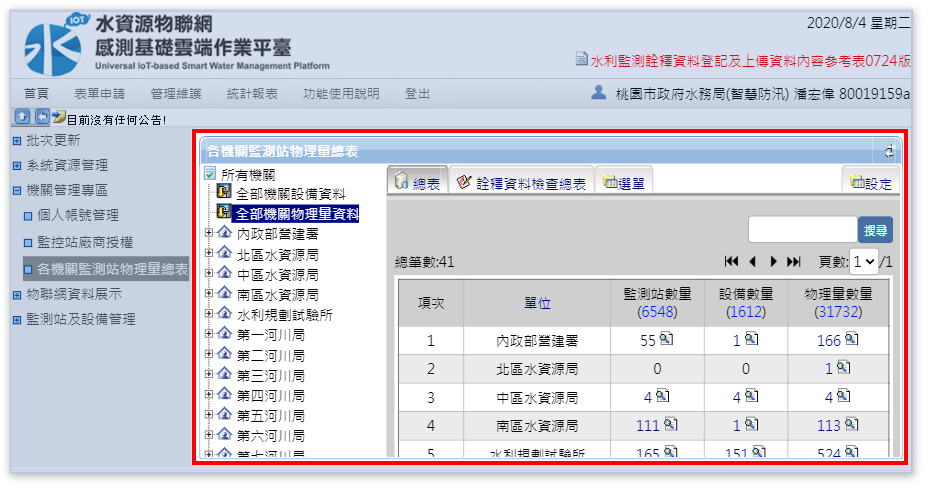Viewport: 929px width, 488px height.
Task: Switch to 選單 tab
Action: [x=624, y=181]
